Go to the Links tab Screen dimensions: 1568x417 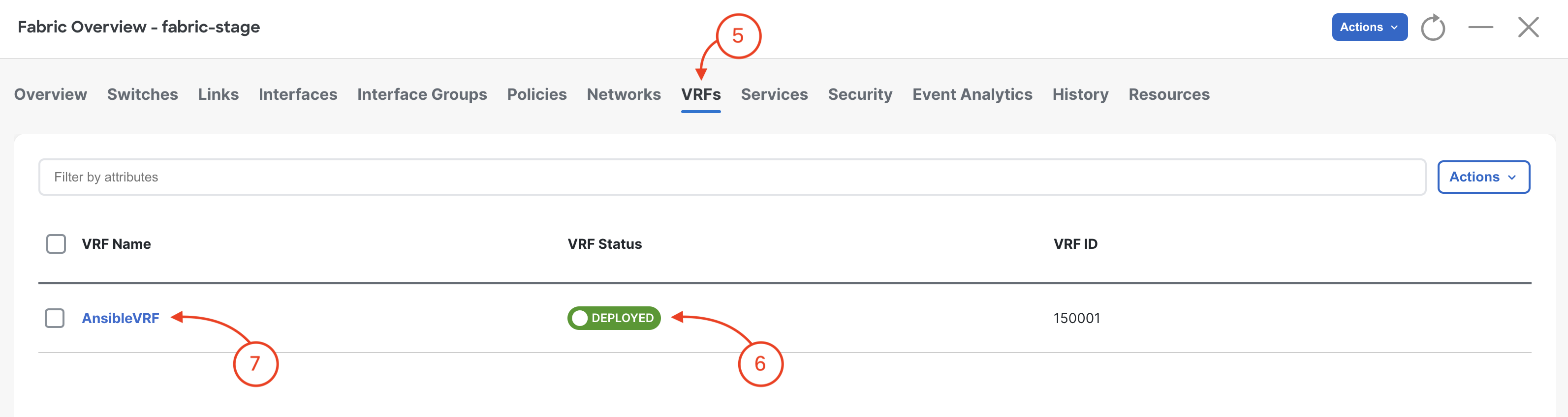218,94
